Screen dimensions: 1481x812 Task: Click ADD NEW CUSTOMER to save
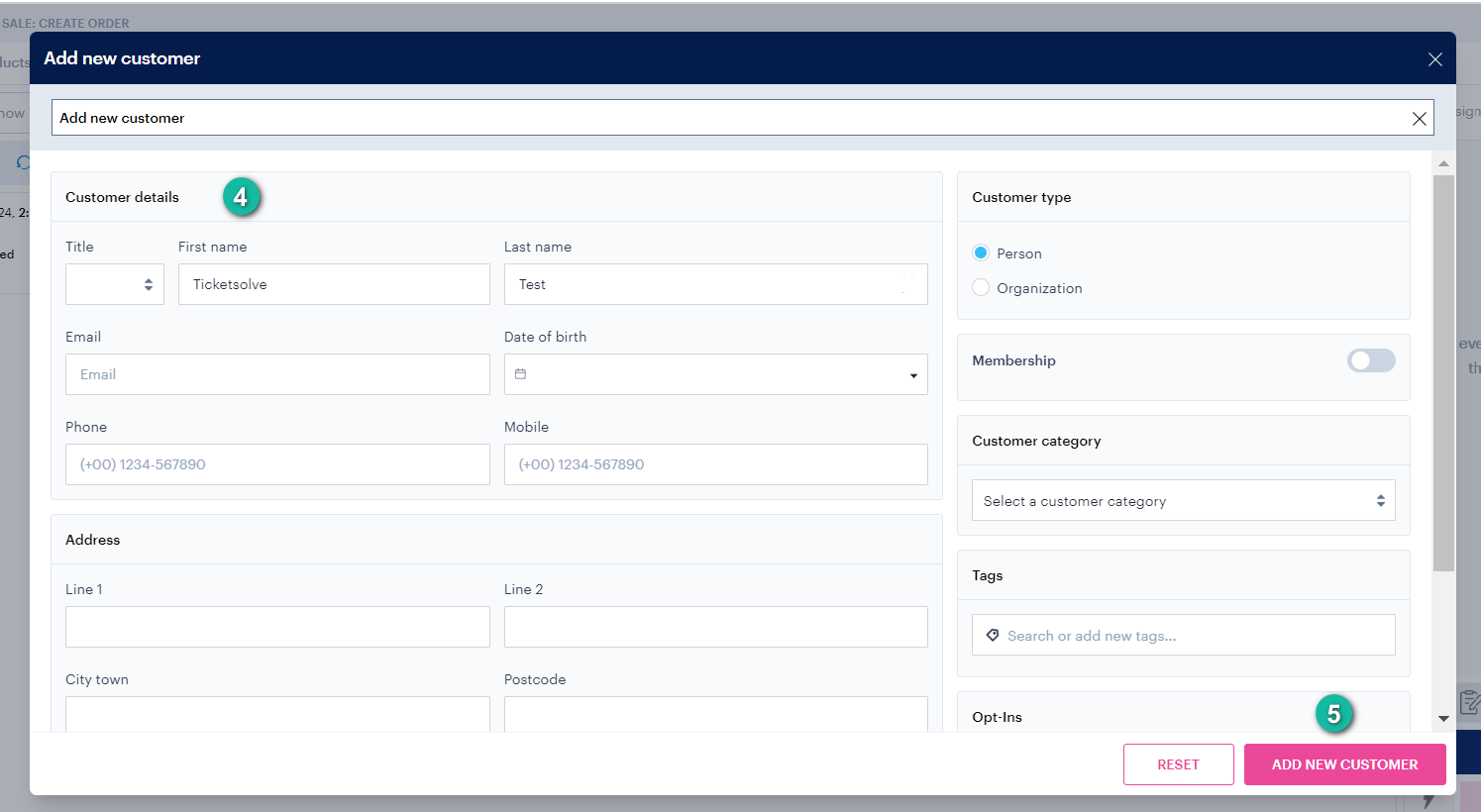click(1344, 763)
